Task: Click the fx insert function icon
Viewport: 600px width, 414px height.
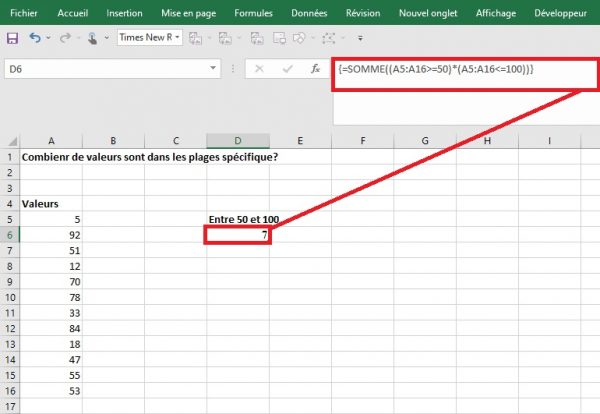Action: 315,69
